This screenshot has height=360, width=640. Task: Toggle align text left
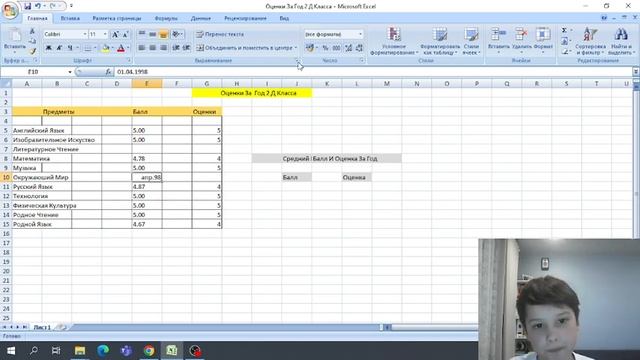tap(142, 48)
